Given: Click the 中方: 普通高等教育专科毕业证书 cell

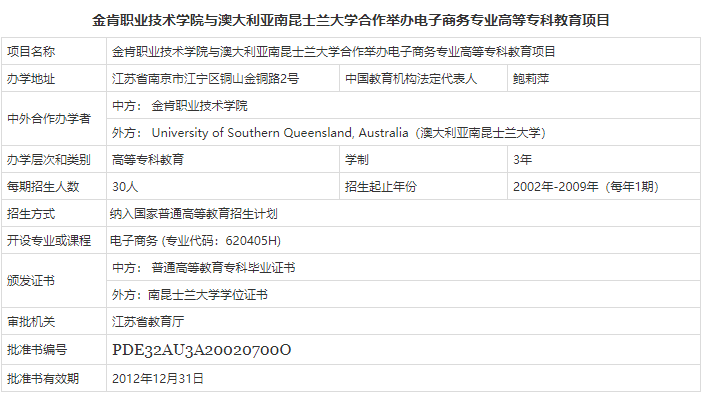Looking at the screenshot, I should pos(403,268).
